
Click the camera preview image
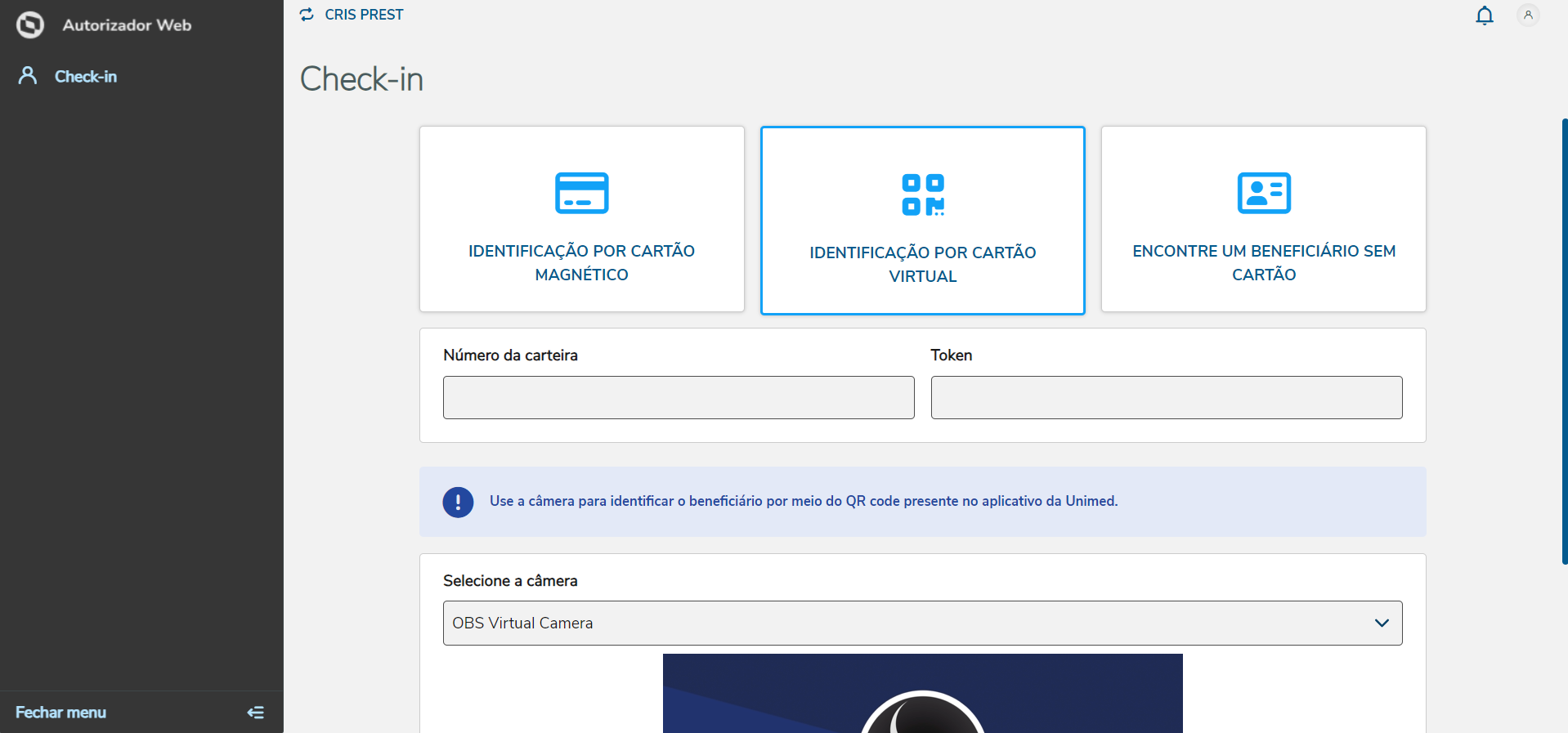(x=923, y=693)
